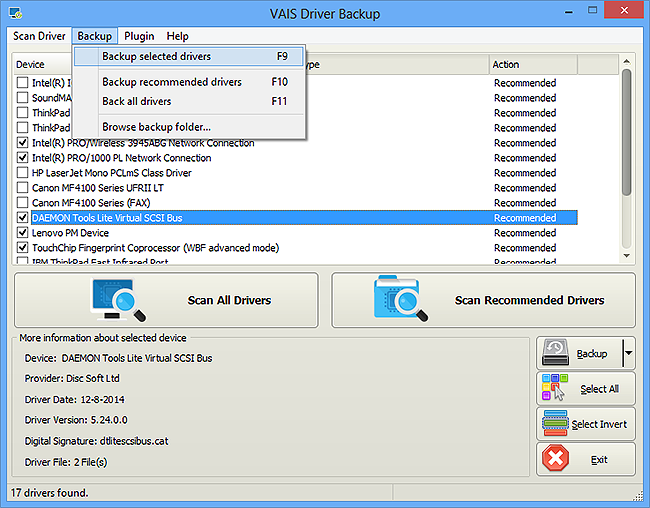Check the first Intel(R) device checkbox

click(x=22, y=83)
